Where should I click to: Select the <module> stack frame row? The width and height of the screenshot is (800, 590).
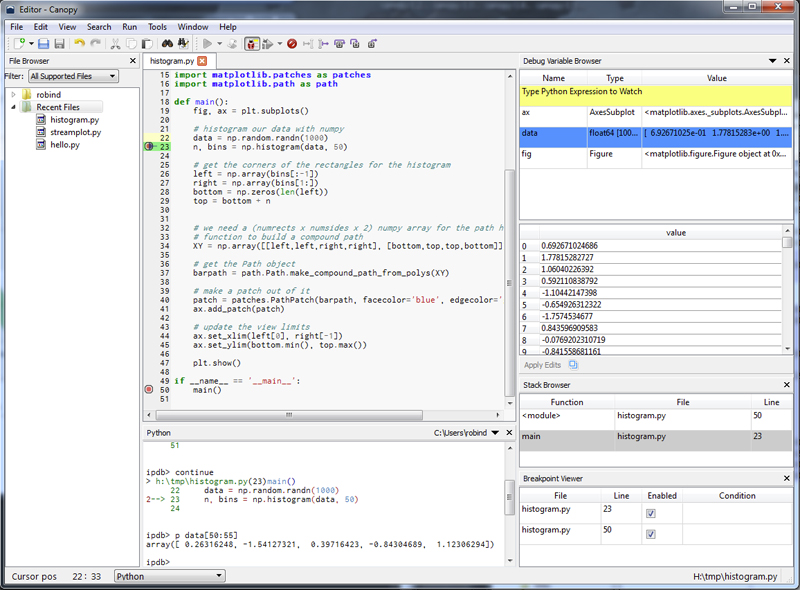pos(656,420)
